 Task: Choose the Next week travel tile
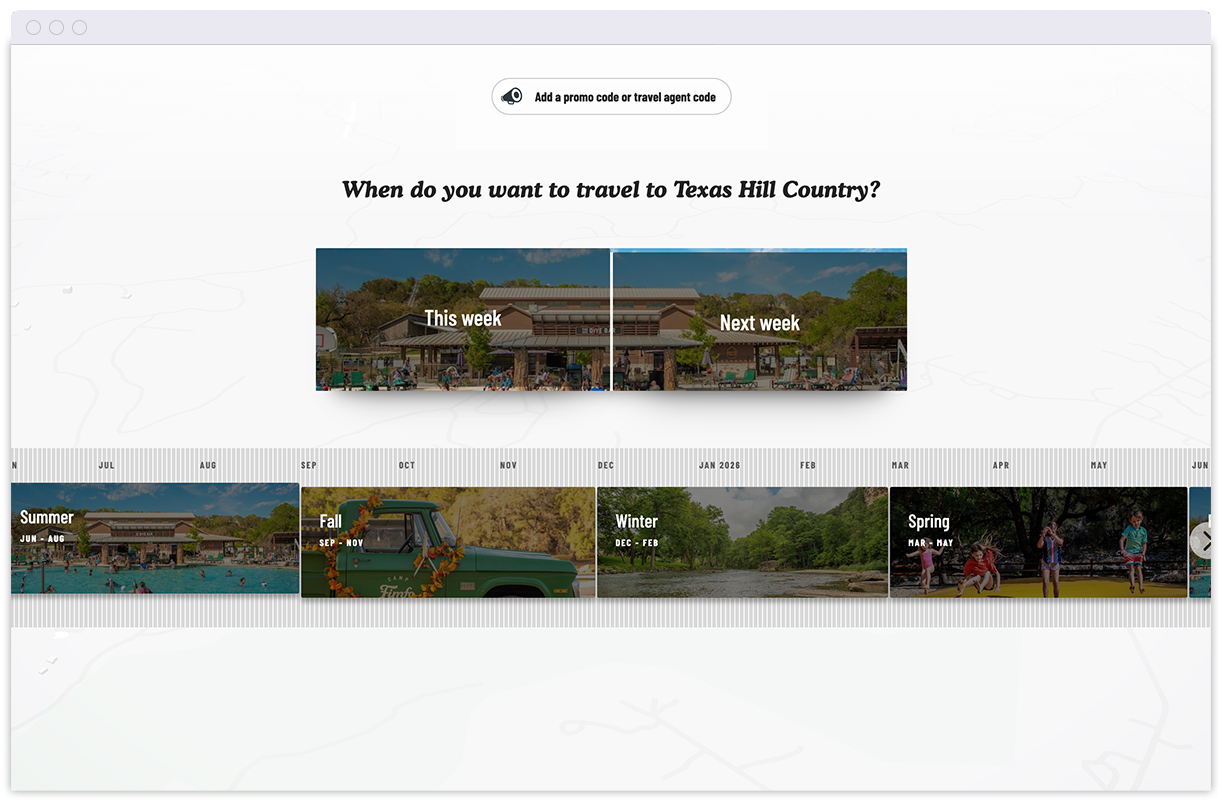coord(759,322)
